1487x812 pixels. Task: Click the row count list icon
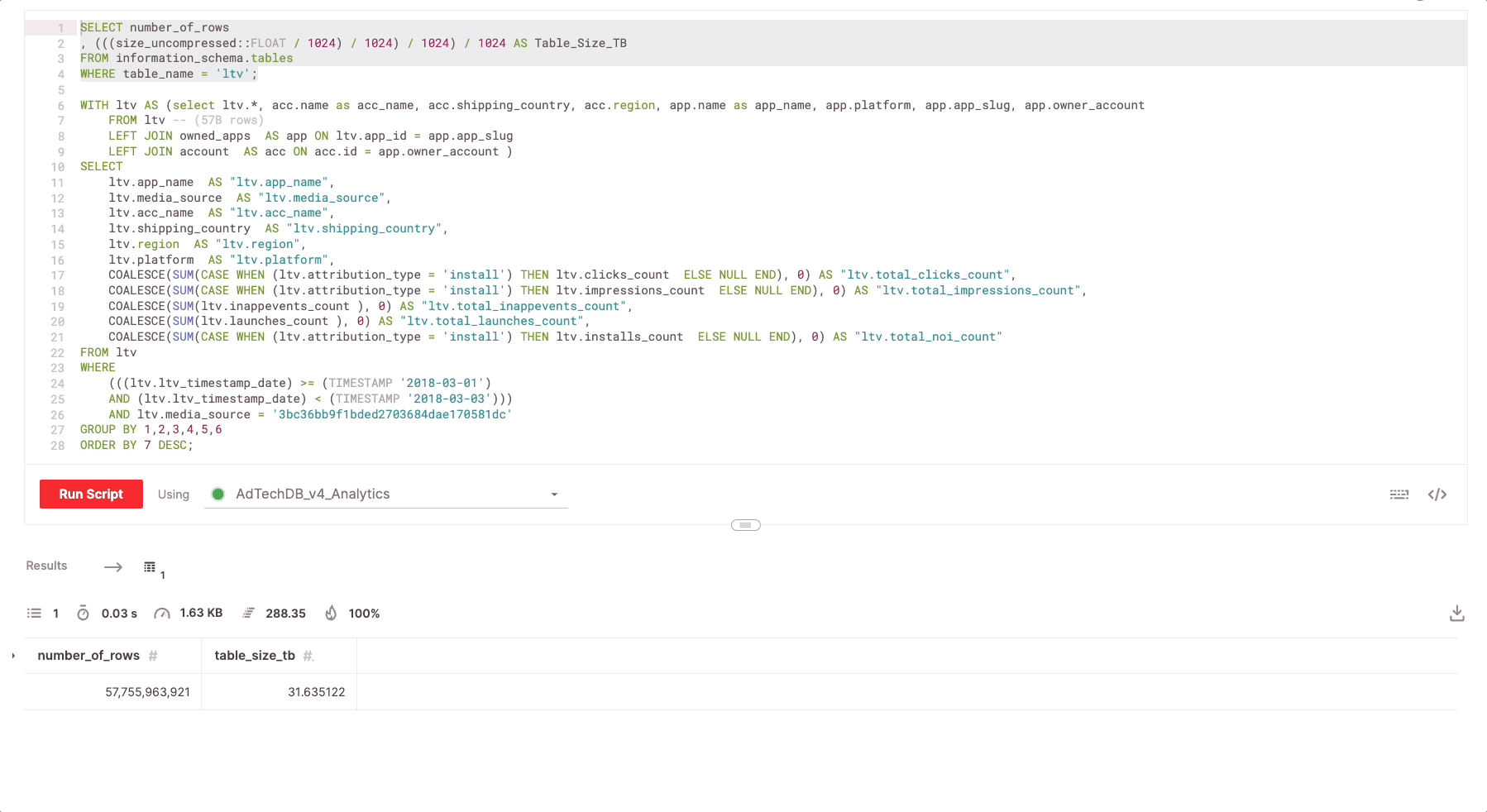(x=34, y=614)
